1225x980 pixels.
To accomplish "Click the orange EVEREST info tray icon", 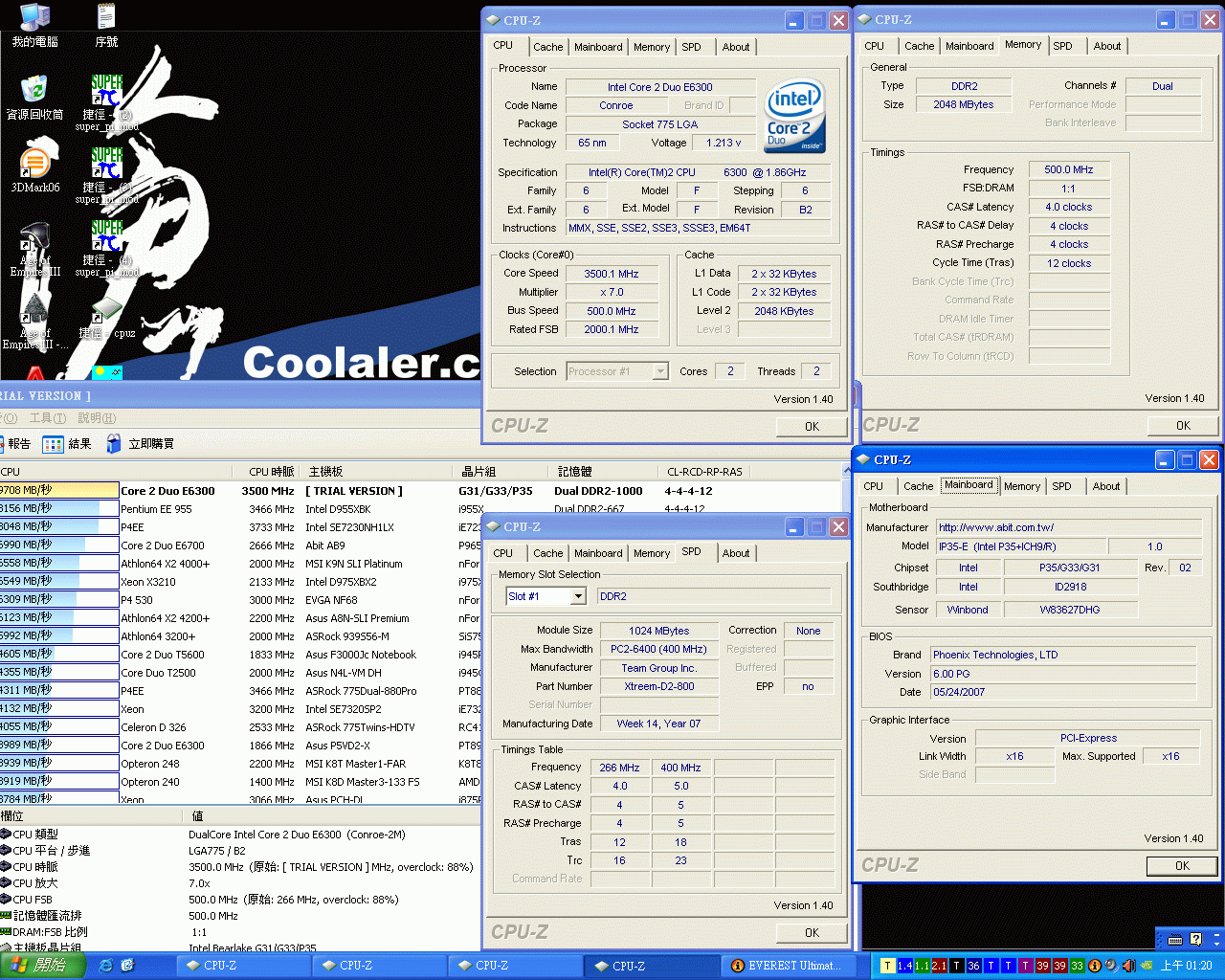I will pyautogui.click(x=1094, y=966).
